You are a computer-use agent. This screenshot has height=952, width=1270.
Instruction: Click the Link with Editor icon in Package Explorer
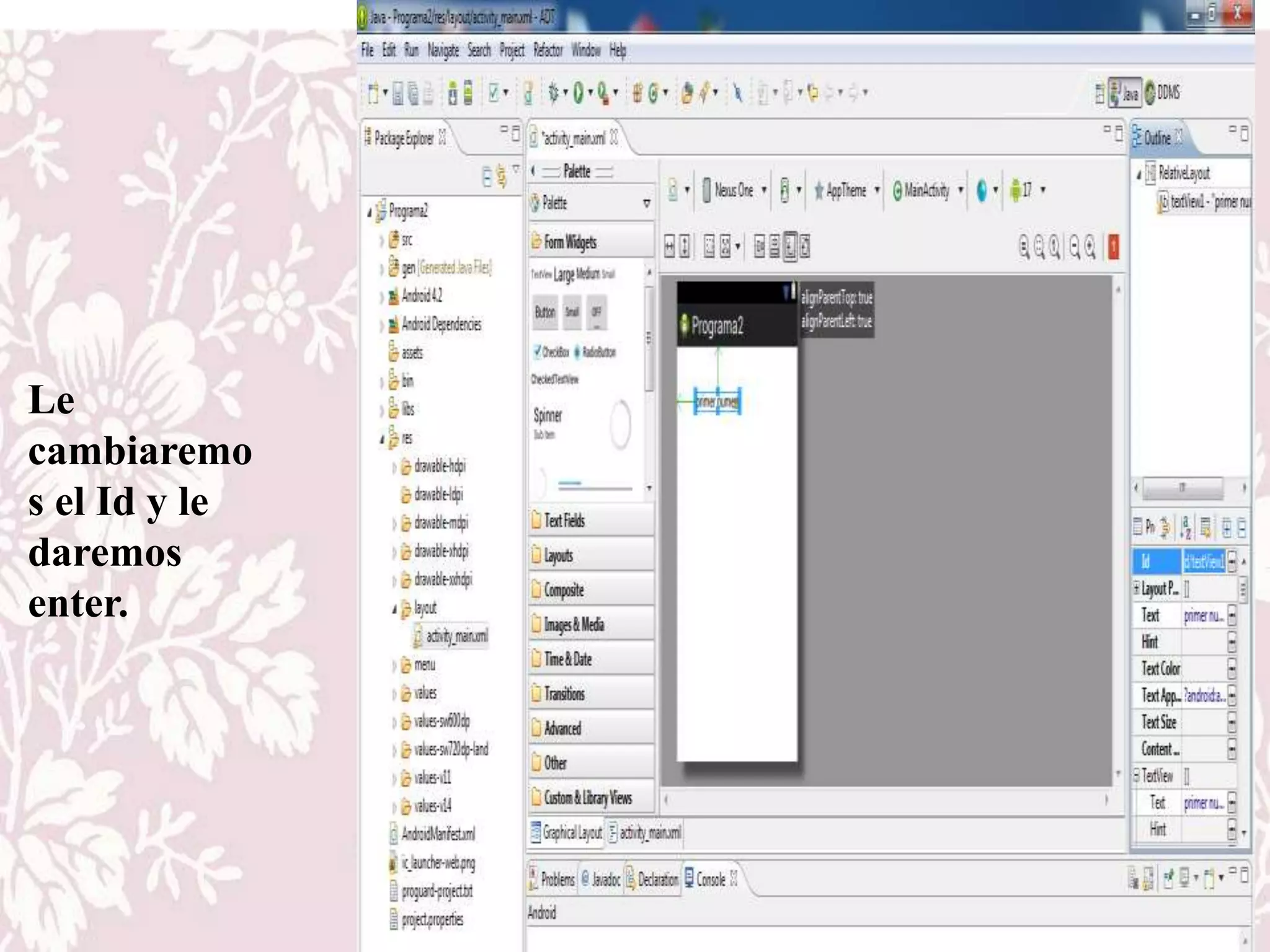[x=501, y=177]
